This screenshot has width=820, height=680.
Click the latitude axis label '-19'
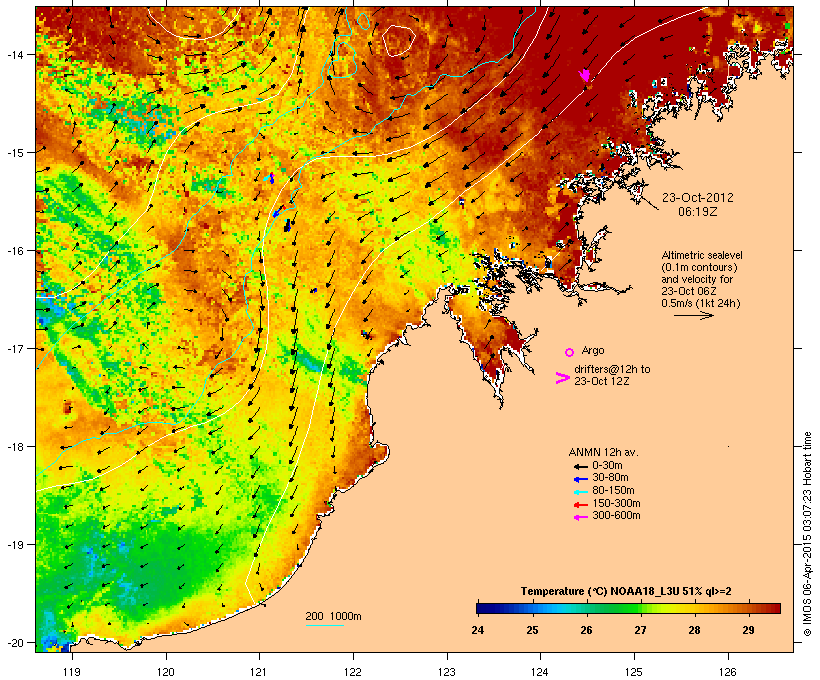15,545
